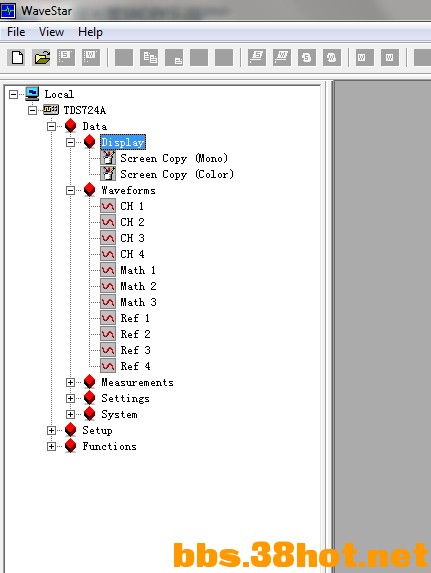The image size is (431, 573).
Task: Select the Ref 1 waveform label
Action: (x=135, y=318)
